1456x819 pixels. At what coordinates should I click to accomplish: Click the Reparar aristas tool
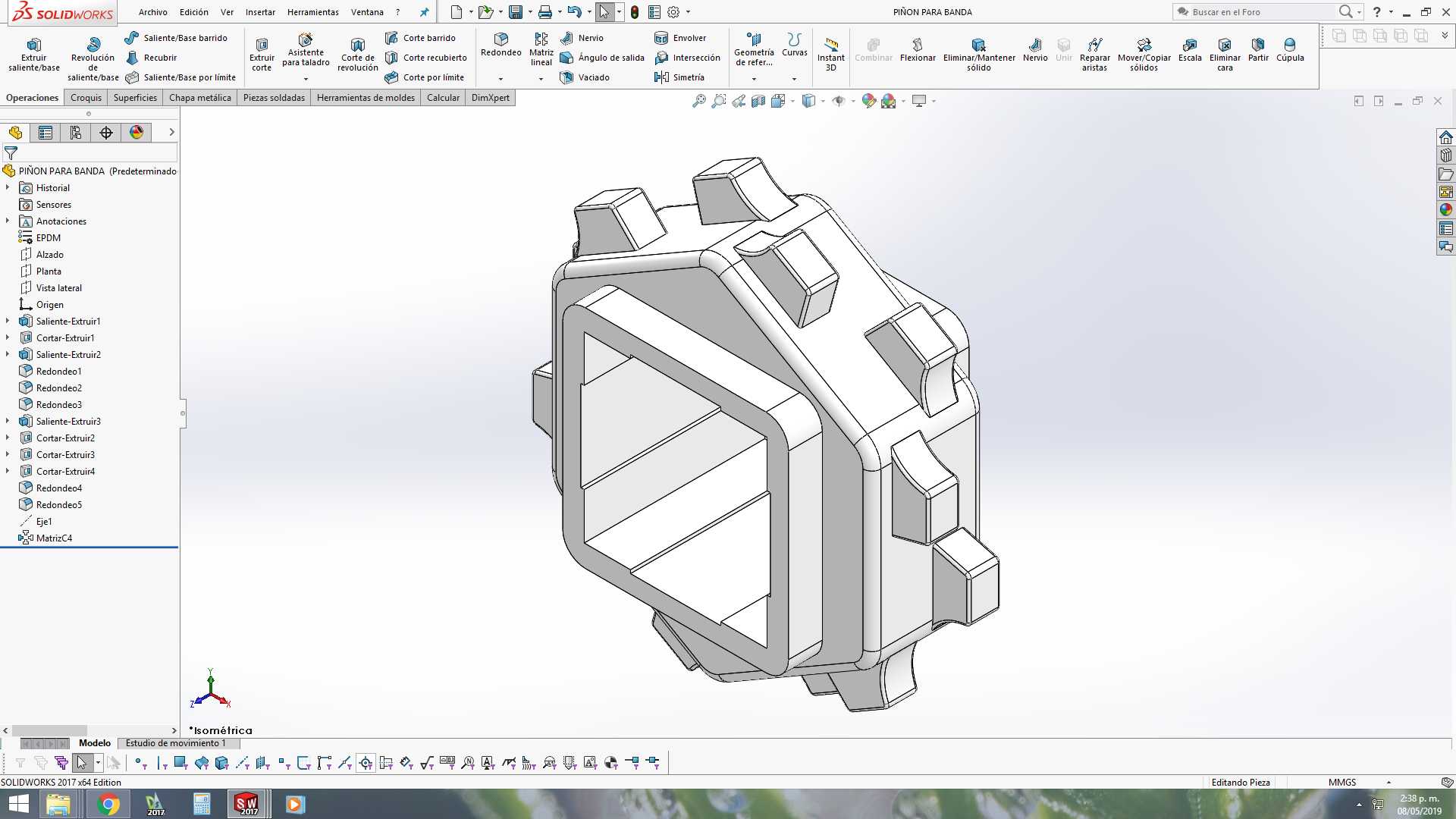coord(1094,55)
